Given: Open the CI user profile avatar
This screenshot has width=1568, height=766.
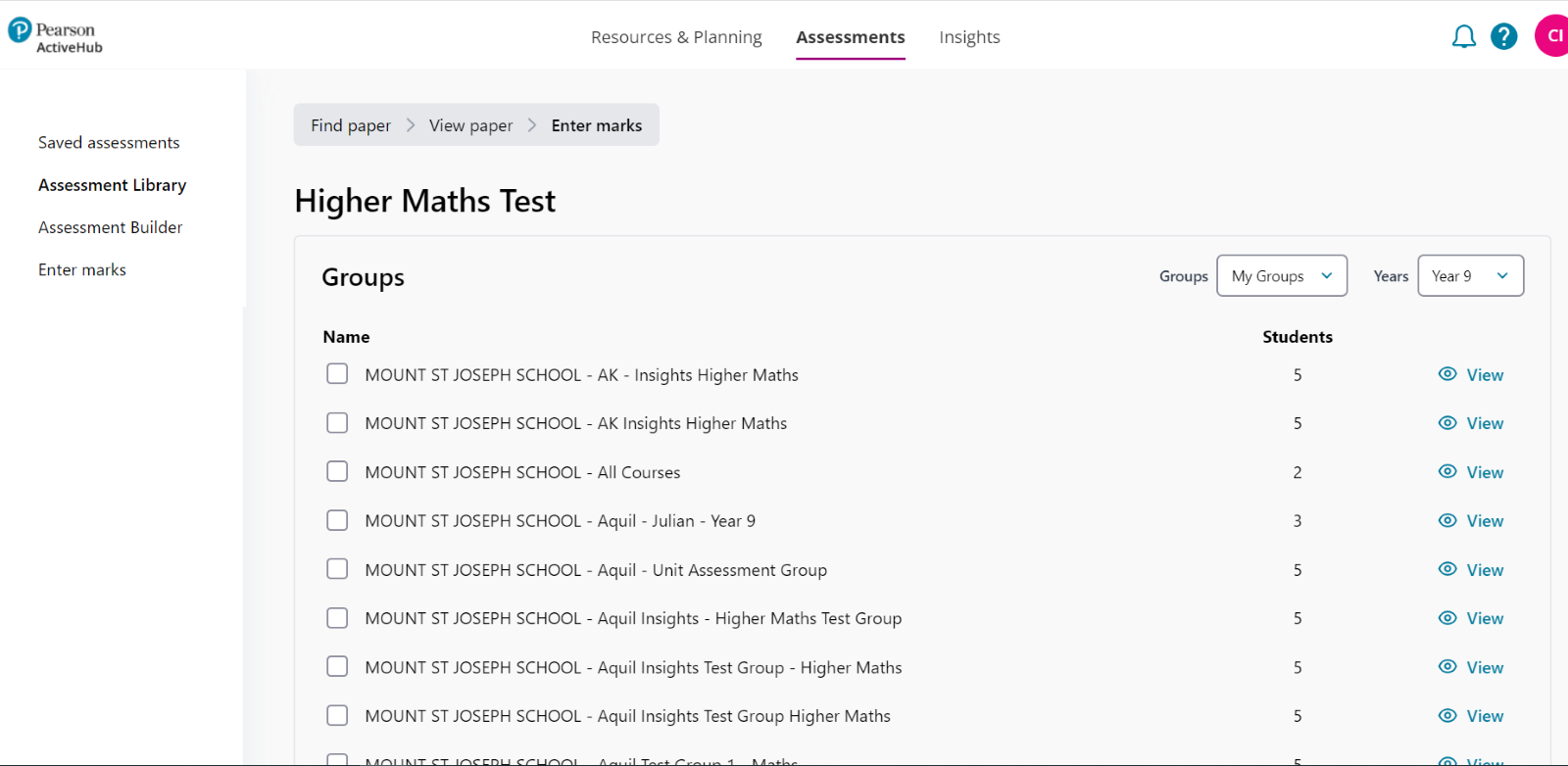Looking at the screenshot, I should [x=1552, y=36].
